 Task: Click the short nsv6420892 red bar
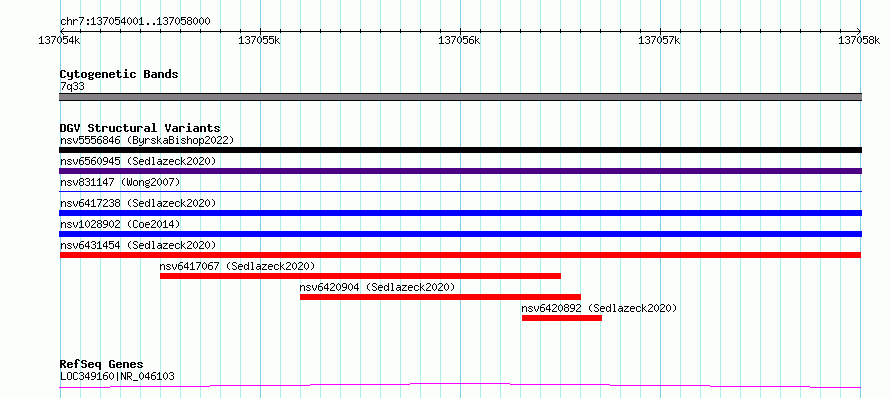[561, 318]
